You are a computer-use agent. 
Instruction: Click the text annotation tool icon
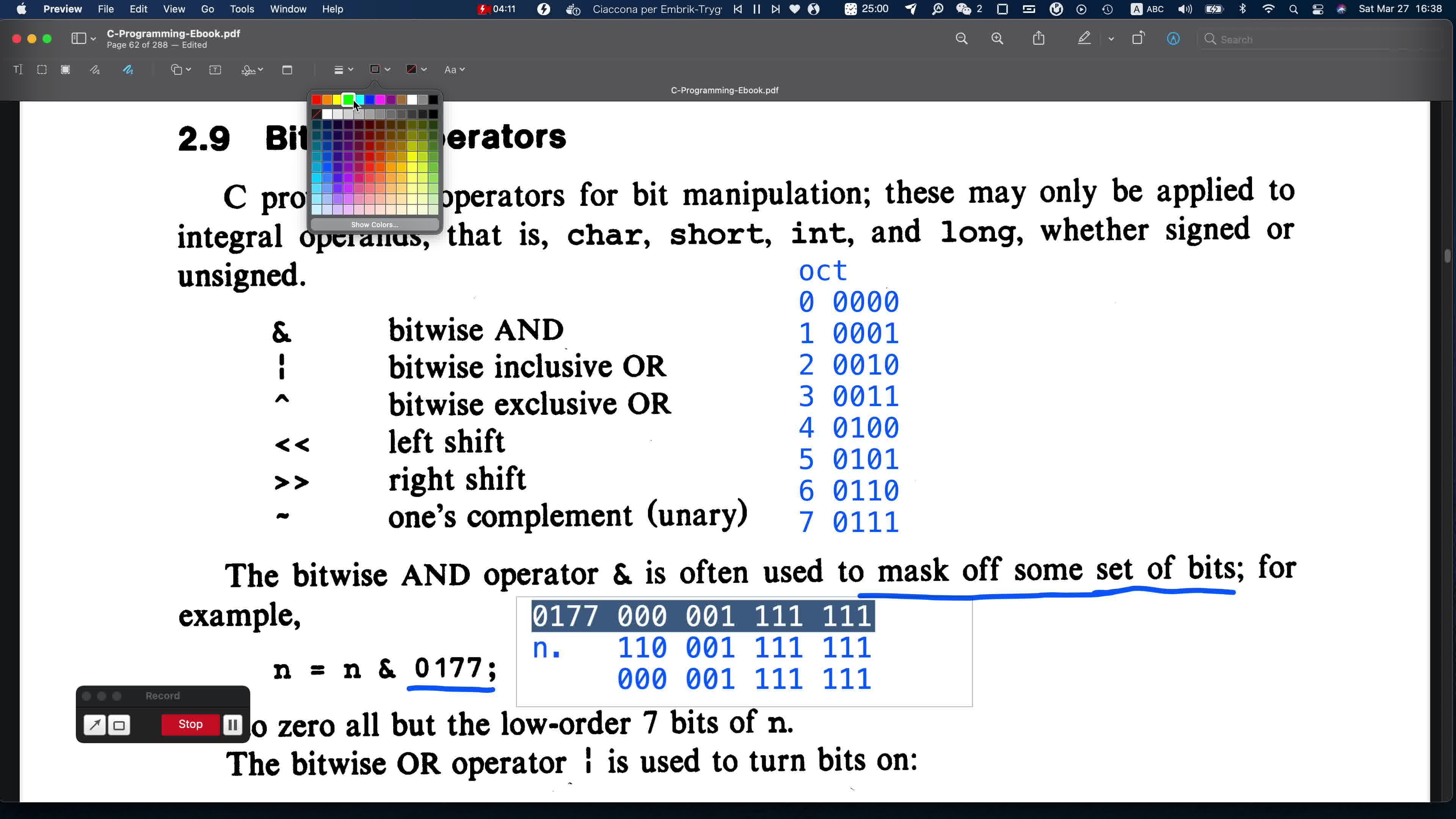click(x=17, y=69)
